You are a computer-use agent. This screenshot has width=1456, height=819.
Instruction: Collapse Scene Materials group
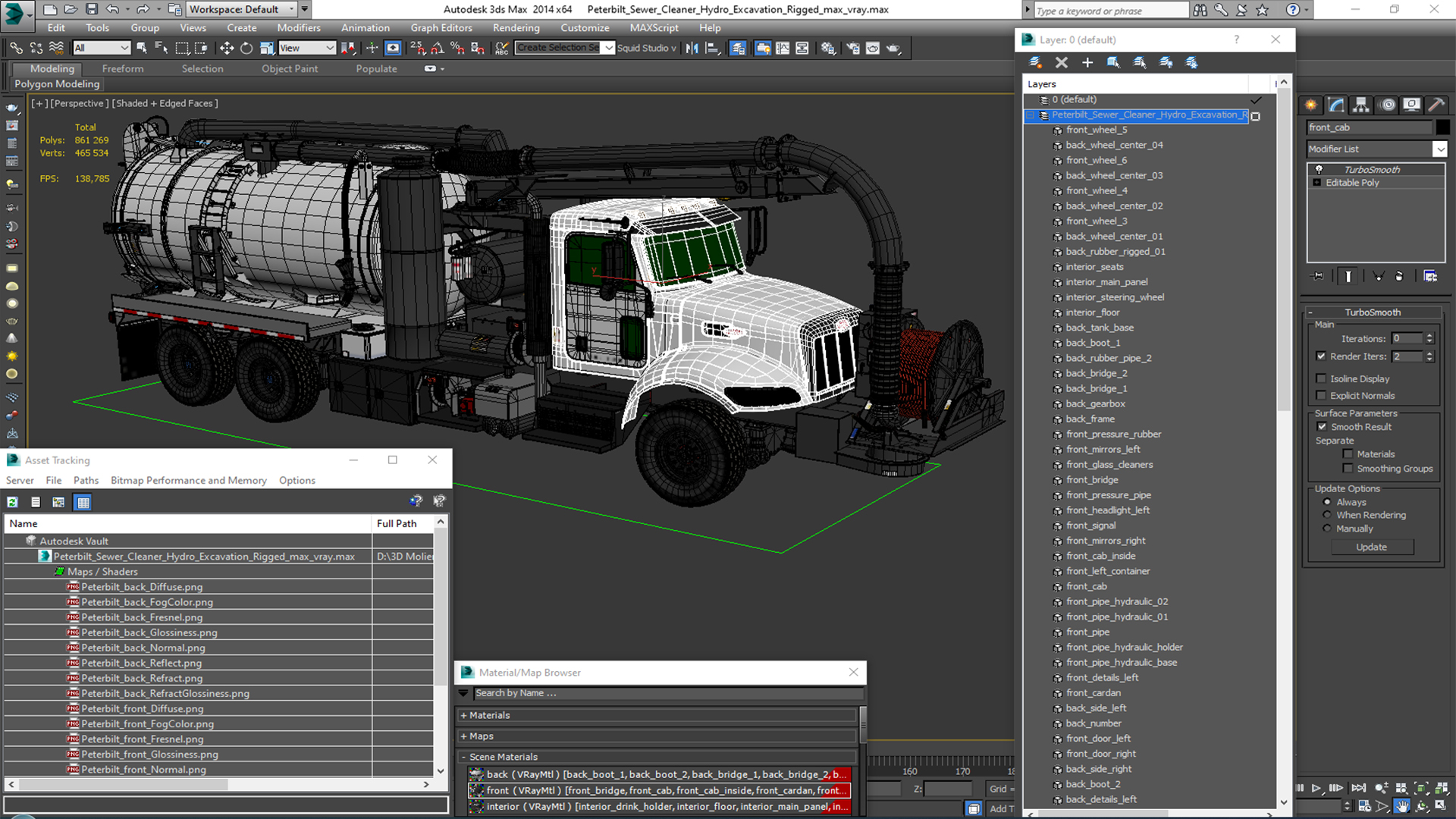click(x=463, y=757)
